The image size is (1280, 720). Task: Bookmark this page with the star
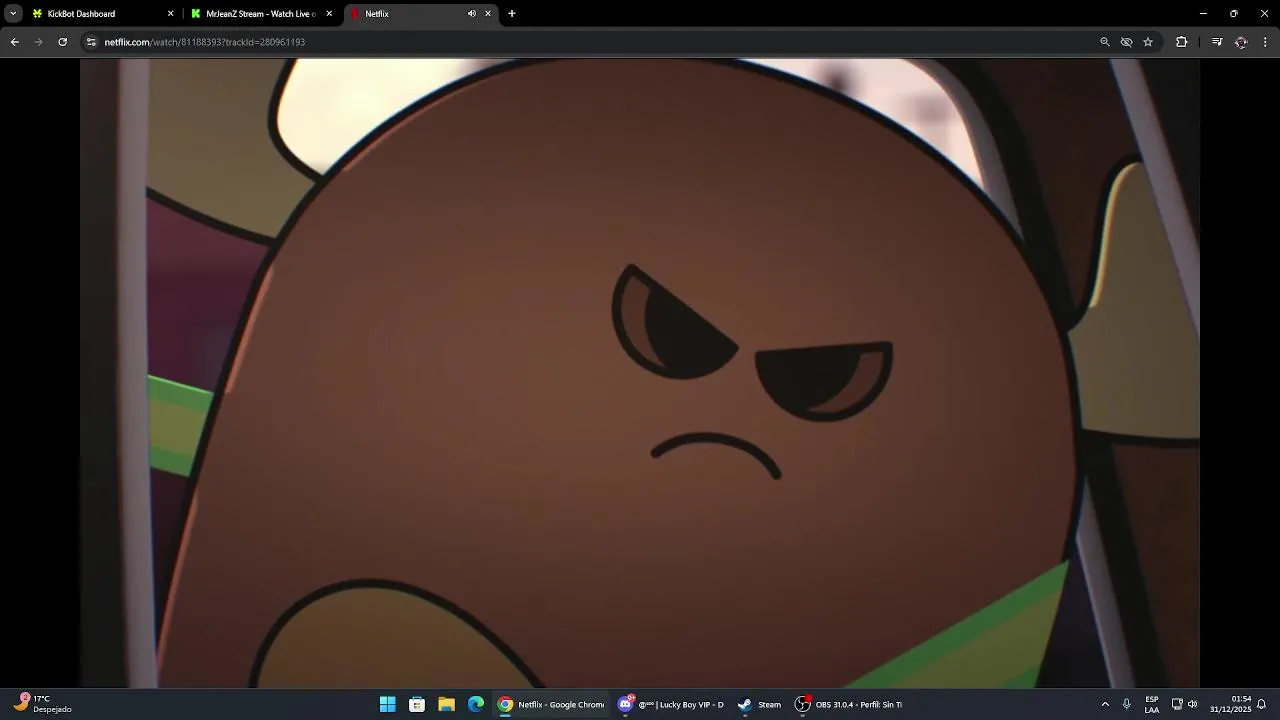tap(1148, 42)
